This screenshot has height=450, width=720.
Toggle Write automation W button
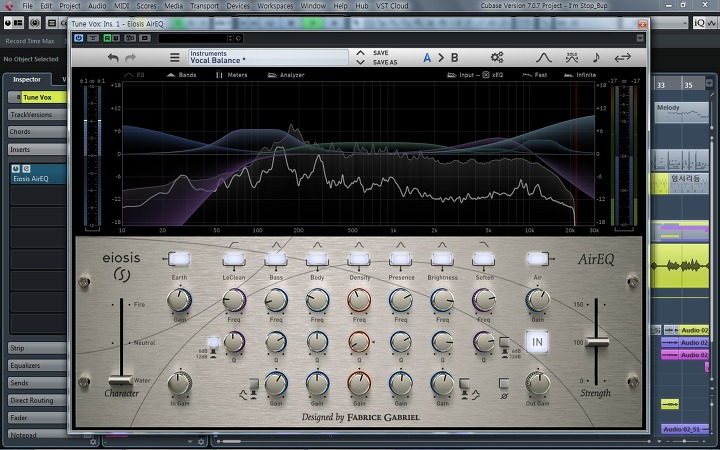pos(116,38)
